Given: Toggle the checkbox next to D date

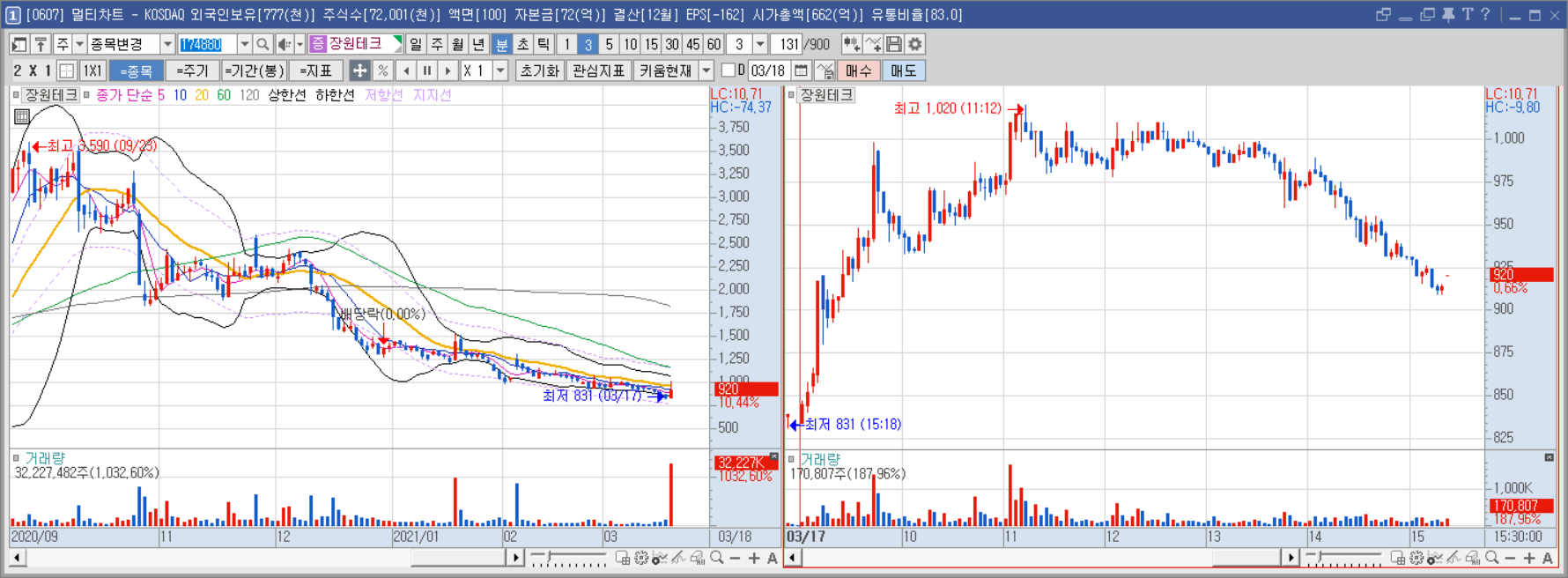Looking at the screenshot, I should 728,70.
